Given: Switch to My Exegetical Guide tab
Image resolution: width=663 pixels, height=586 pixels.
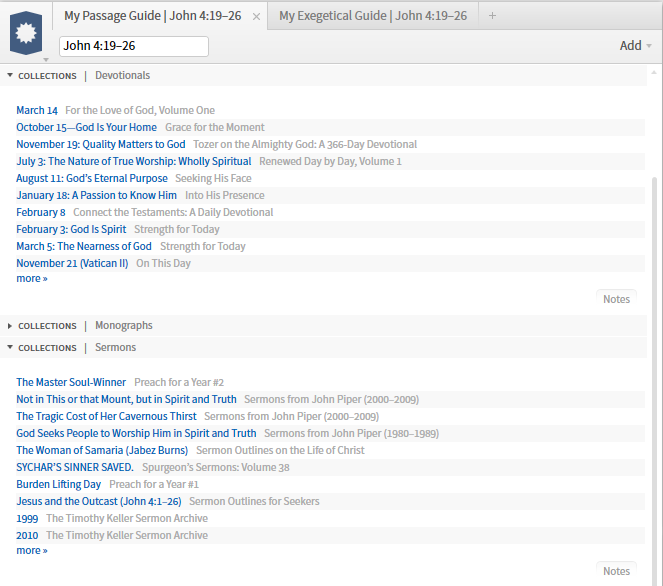Looking at the screenshot, I should (x=373, y=16).
